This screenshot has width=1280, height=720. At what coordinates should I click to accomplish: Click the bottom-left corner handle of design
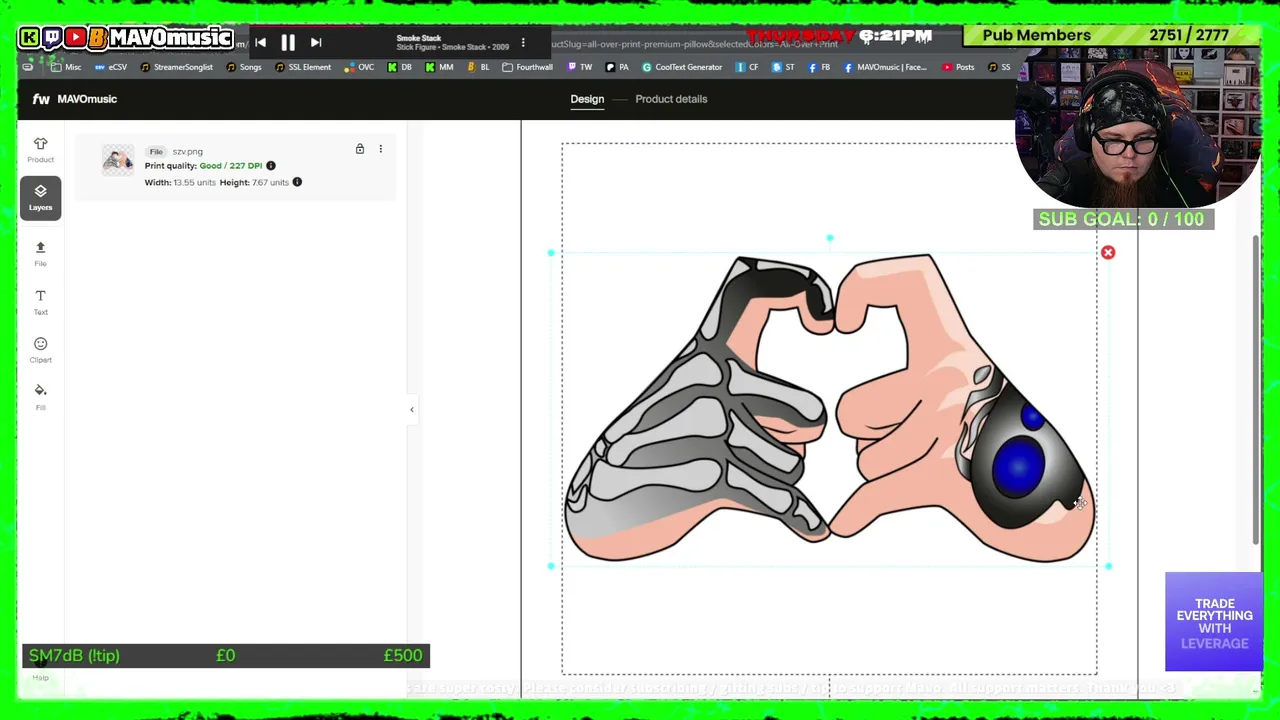click(551, 566)
